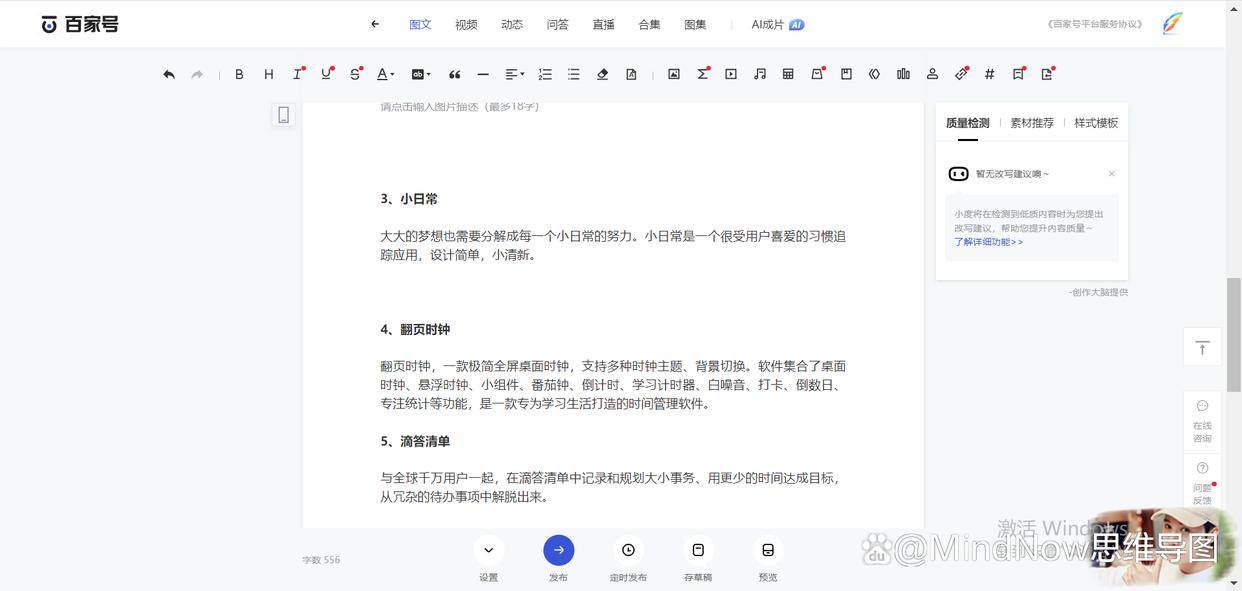Click the undo arrow in the toolbar
Image resolution: width=1242 pixels, height=591 pixels.
pos(169,74)
